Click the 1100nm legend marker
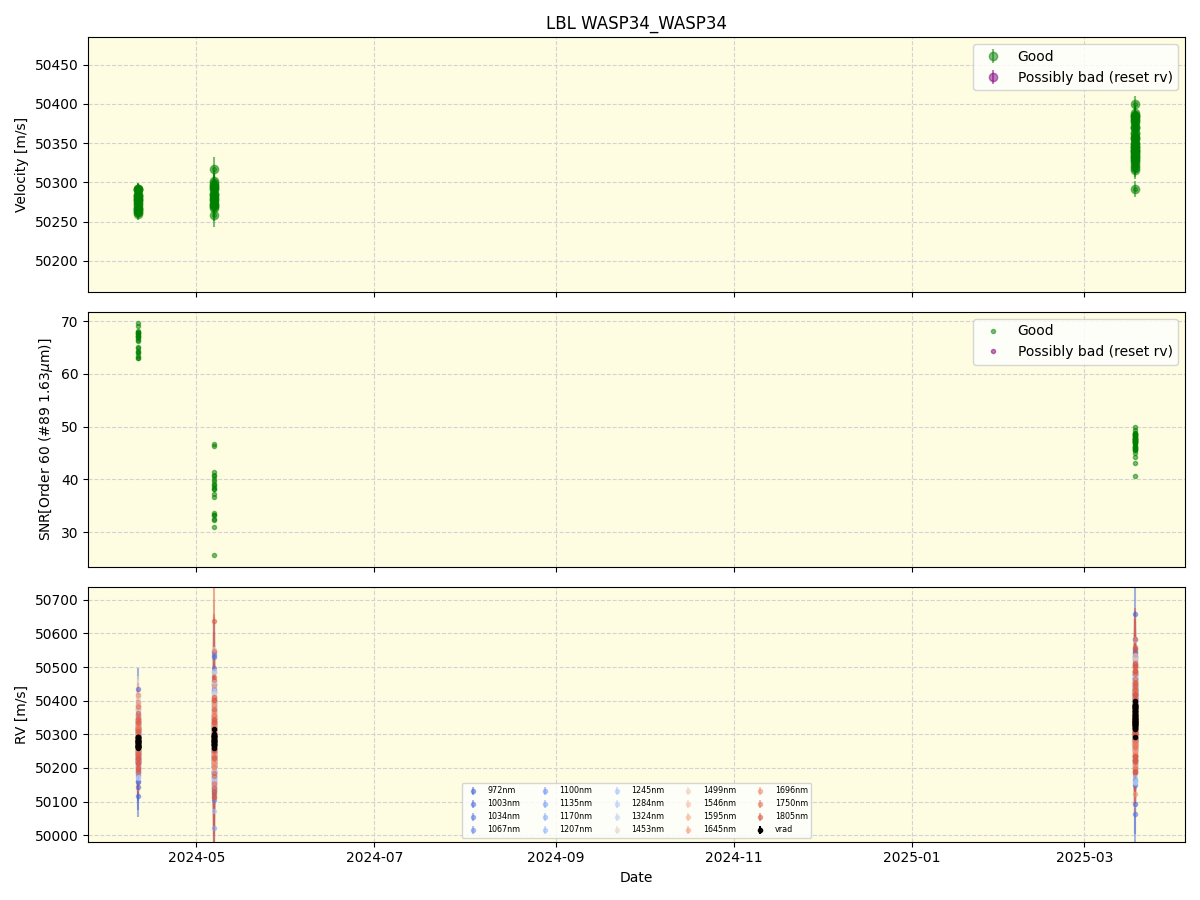Image resolution: width=1200 pixels, height=900 pixels. [x=545, y=790]
